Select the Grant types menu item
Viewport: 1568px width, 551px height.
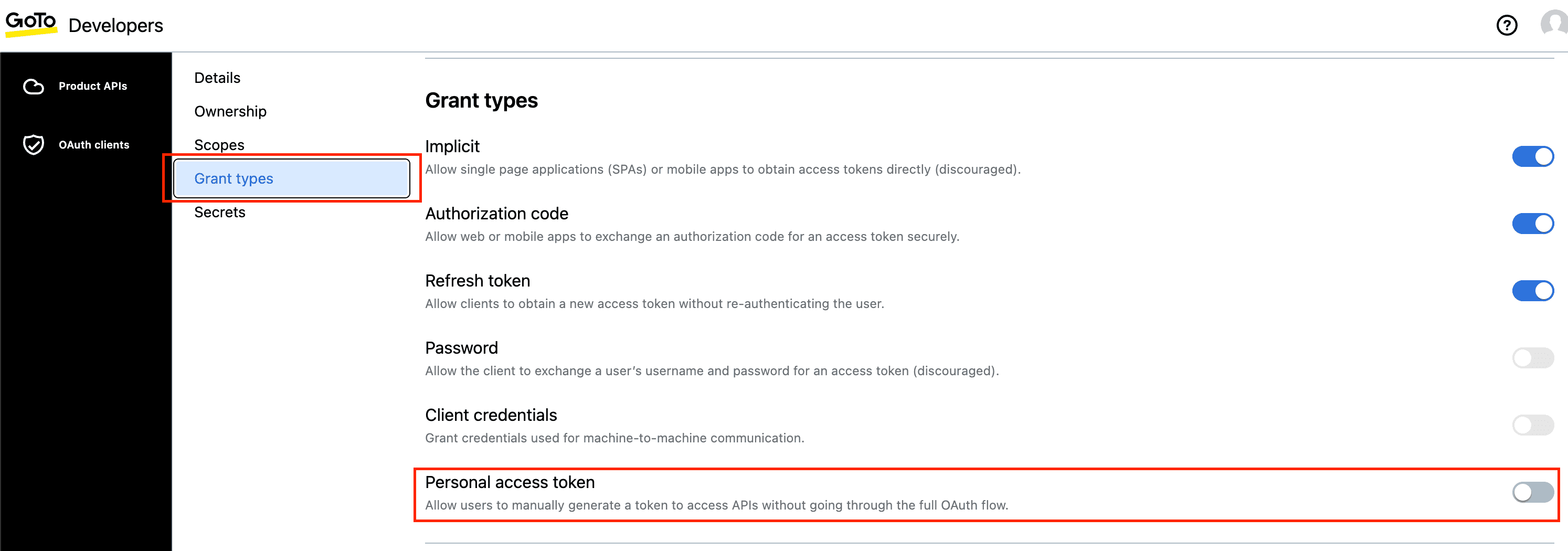coord(234,178)
